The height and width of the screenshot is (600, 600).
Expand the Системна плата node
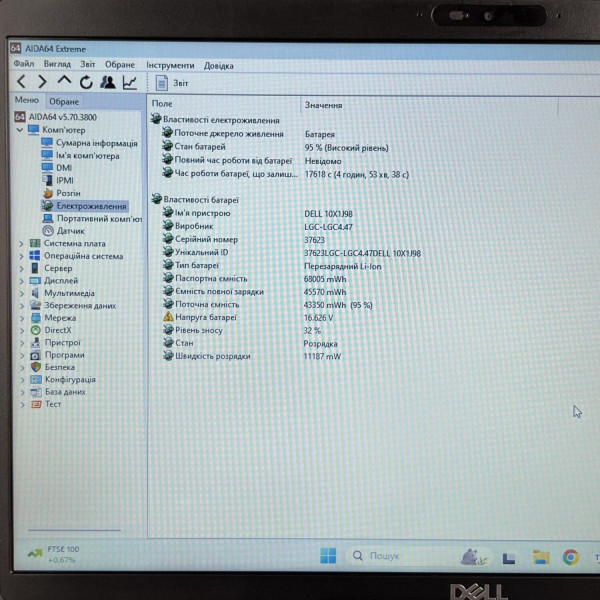click(21, 244)
